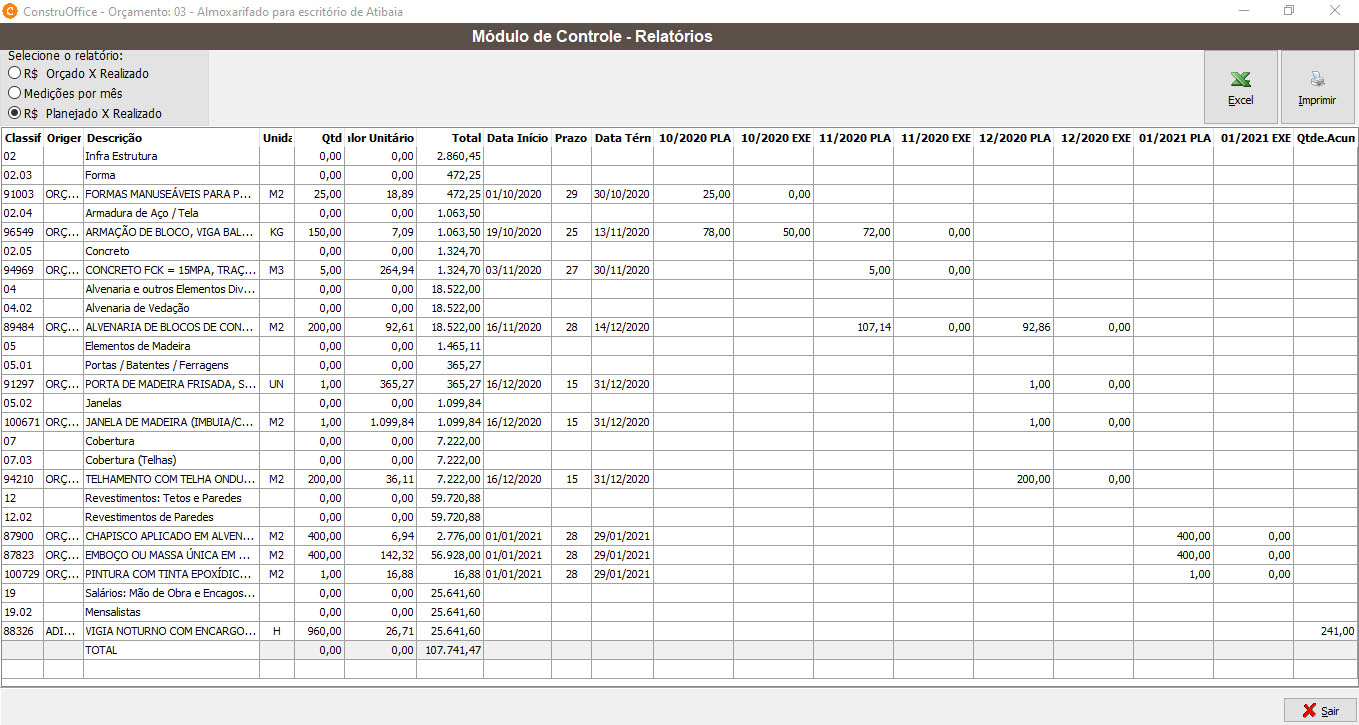Click the total 56.928,00 cell

[x=450, y=555]
